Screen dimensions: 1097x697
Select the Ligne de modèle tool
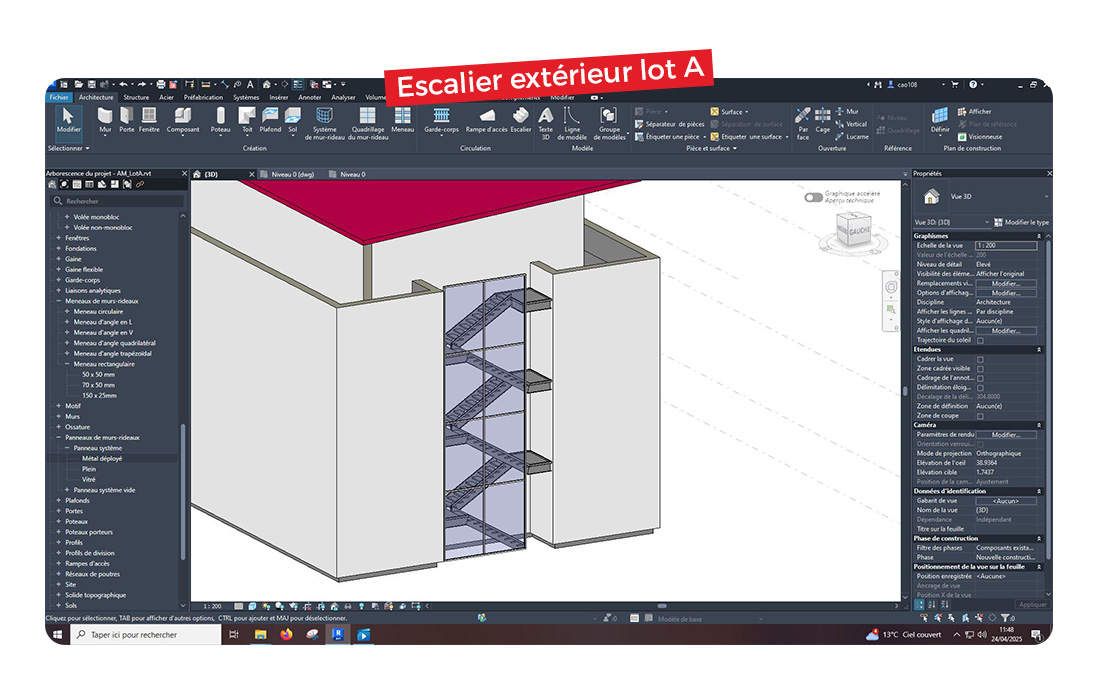point(572,124)
